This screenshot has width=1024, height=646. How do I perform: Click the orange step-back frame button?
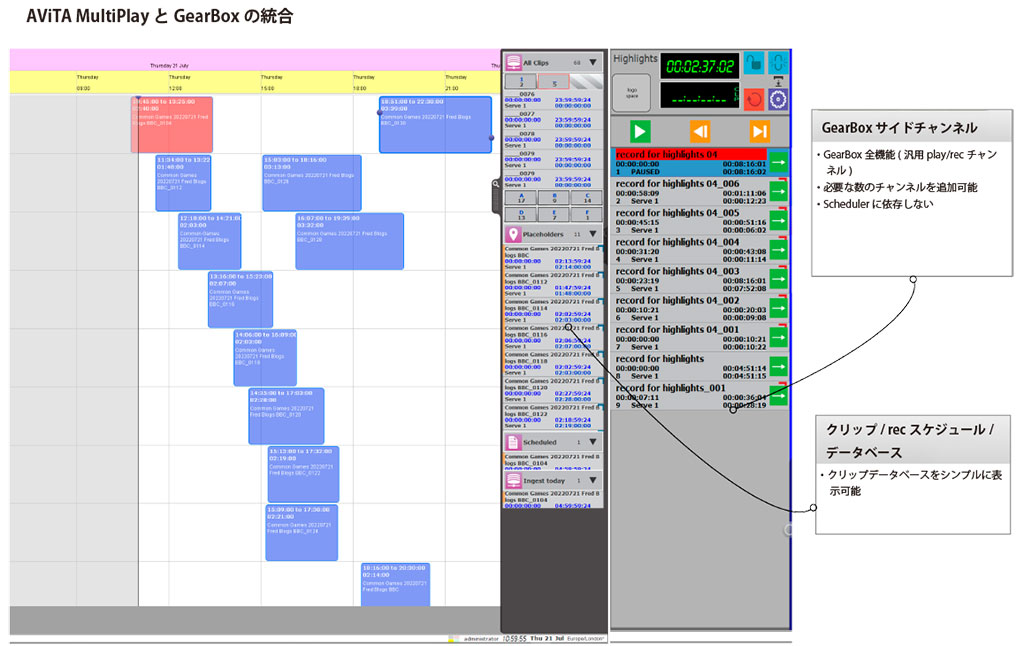tap(700, 131)
